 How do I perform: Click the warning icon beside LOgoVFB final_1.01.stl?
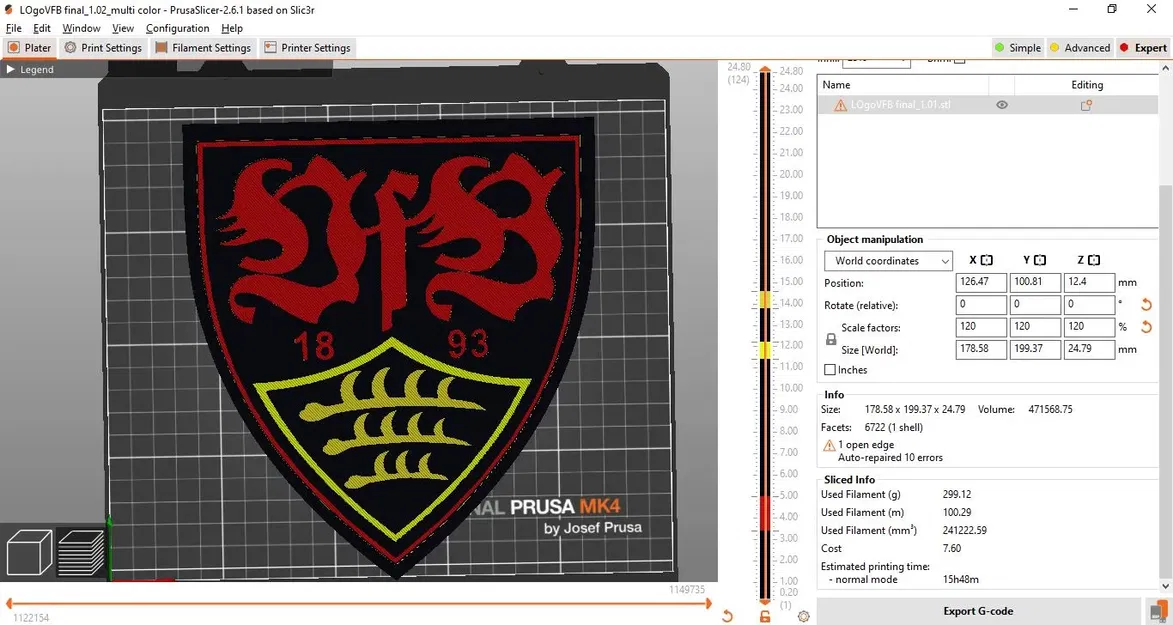[x=841, y=105]
